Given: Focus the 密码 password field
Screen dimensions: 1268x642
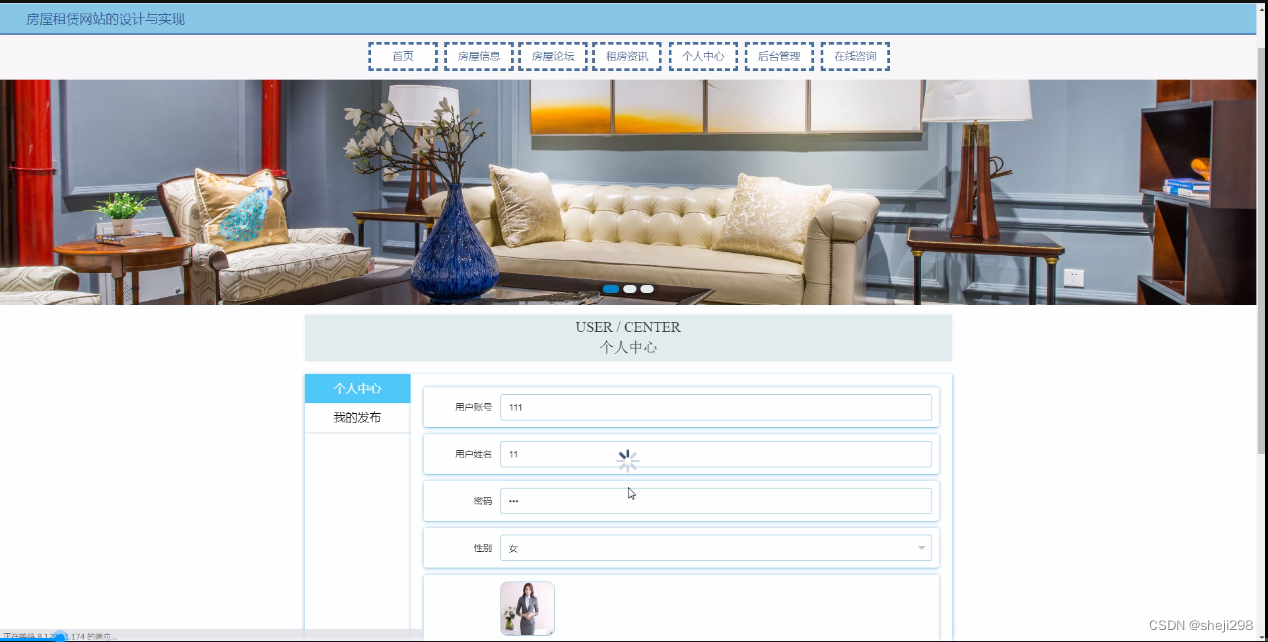Looking at the screenshot, I should coord(716,500).
